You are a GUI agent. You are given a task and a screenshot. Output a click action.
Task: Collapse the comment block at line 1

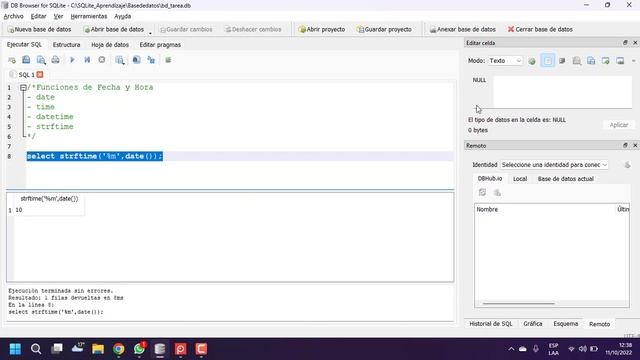tap(23, 87)
